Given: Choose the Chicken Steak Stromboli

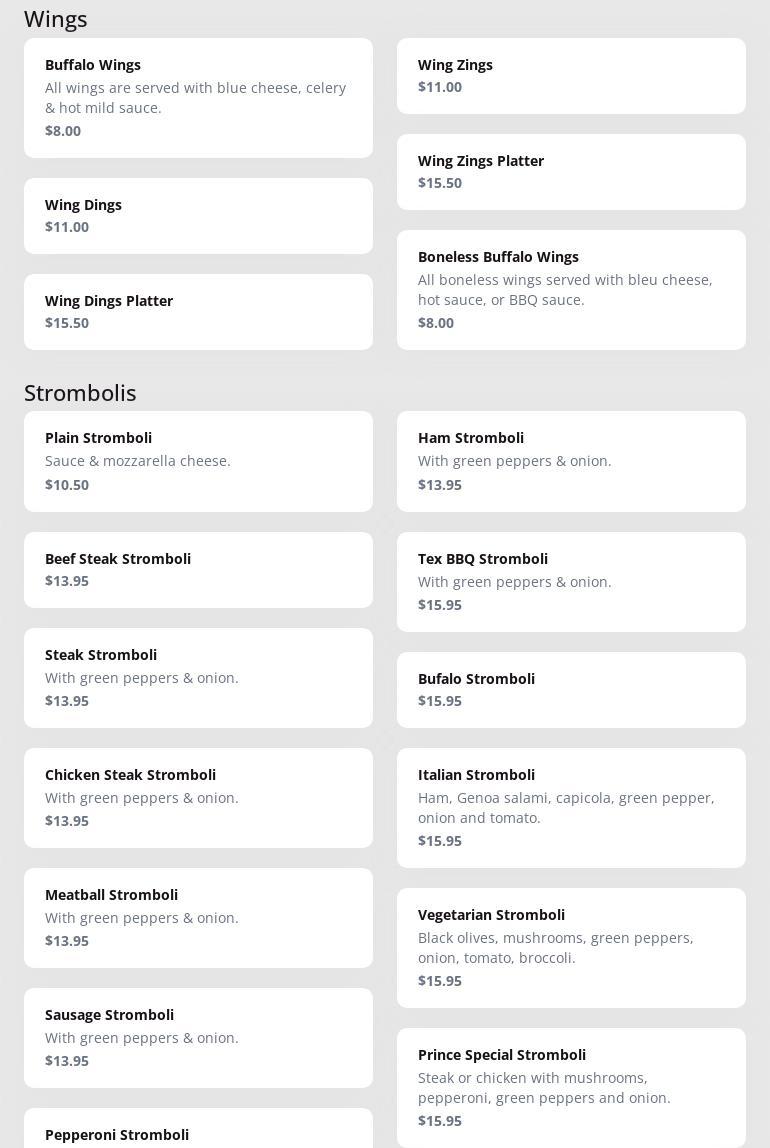Looking at the screenshot, I should (198, 798).
